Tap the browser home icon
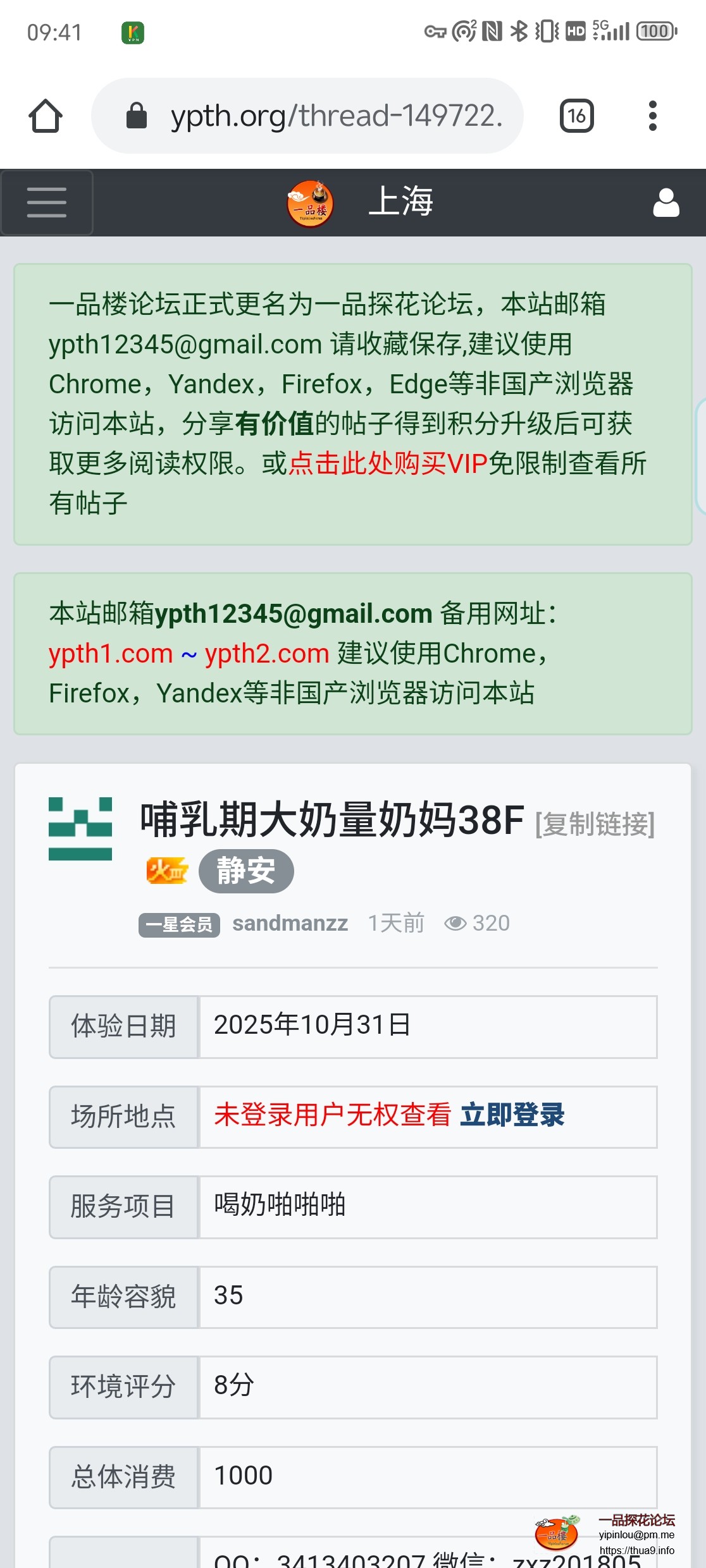Viewport: 706px width, 1568px height. coord(46,116)
